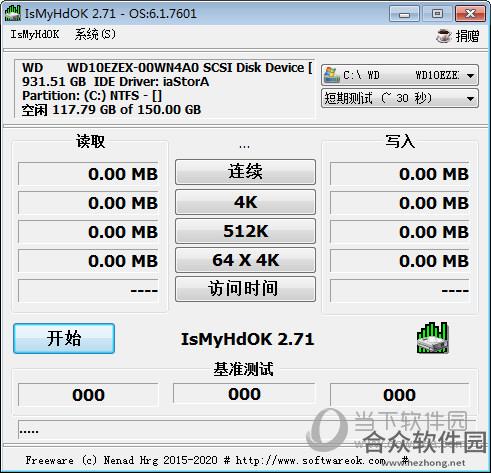This screenshot has height=473, width=491.
Task: Click the 写入 512K write result field
Action: click(x=400, y=232)
